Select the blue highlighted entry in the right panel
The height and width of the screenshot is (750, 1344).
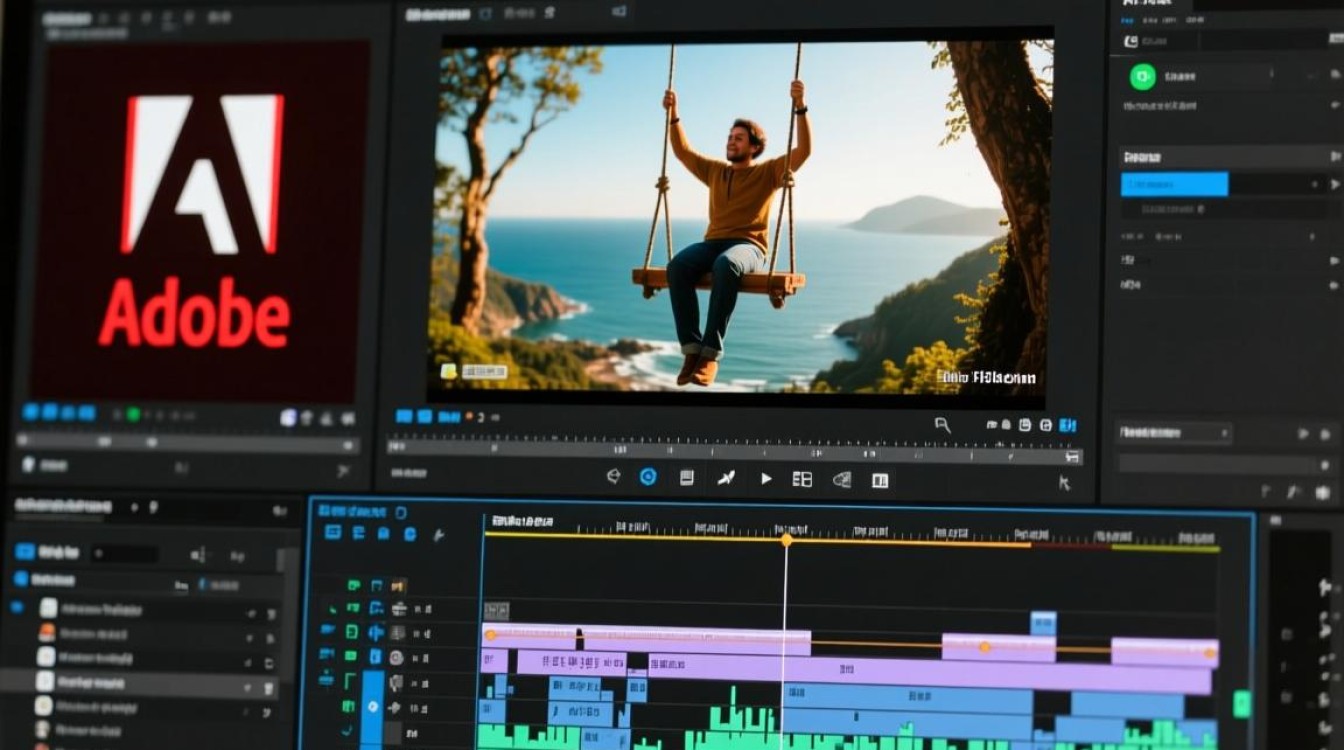pyautogui.click(x=1174, y=184)
